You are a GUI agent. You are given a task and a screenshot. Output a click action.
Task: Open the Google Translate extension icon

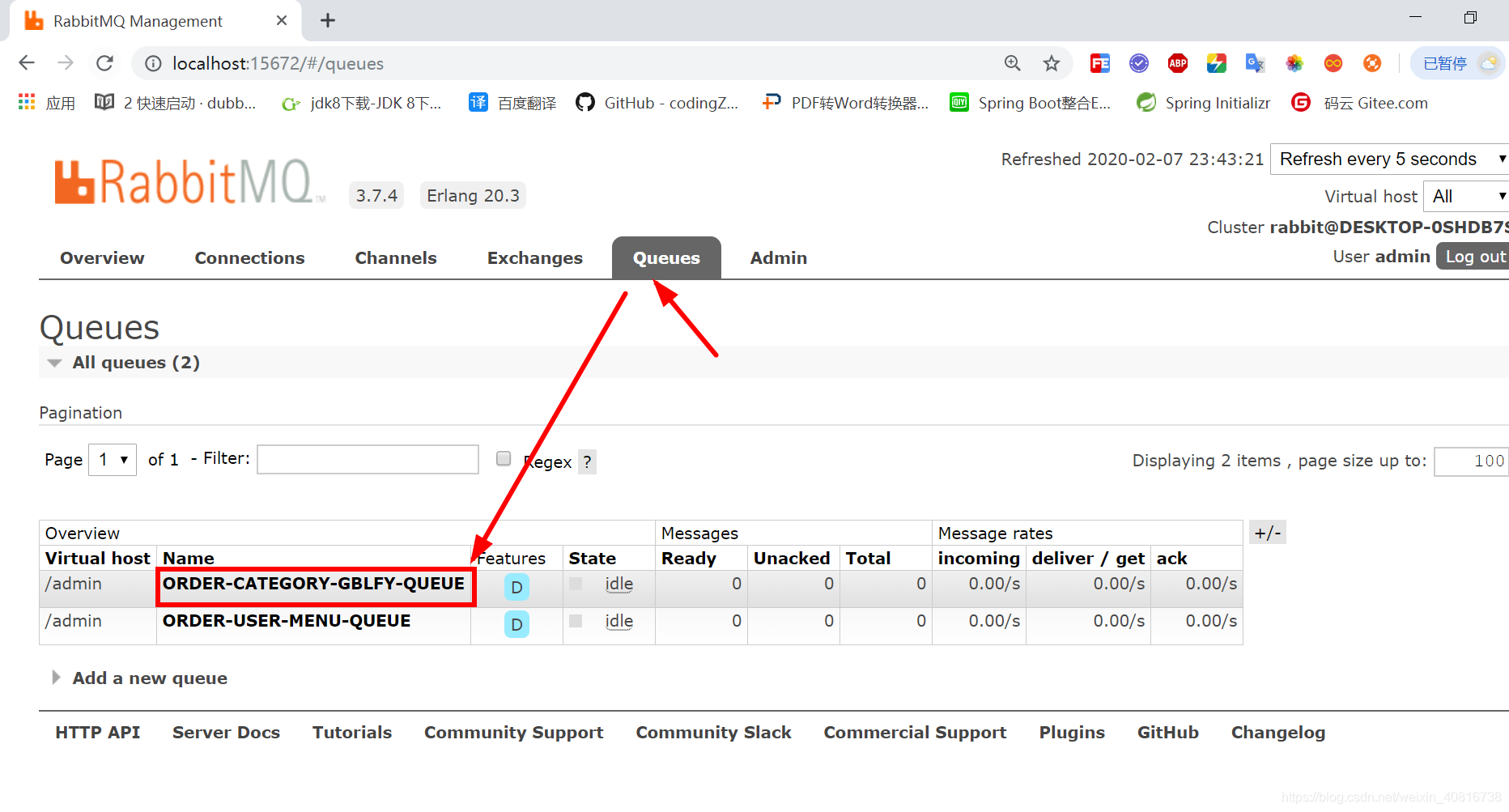pyautogui.click(x=1256, y=63)
